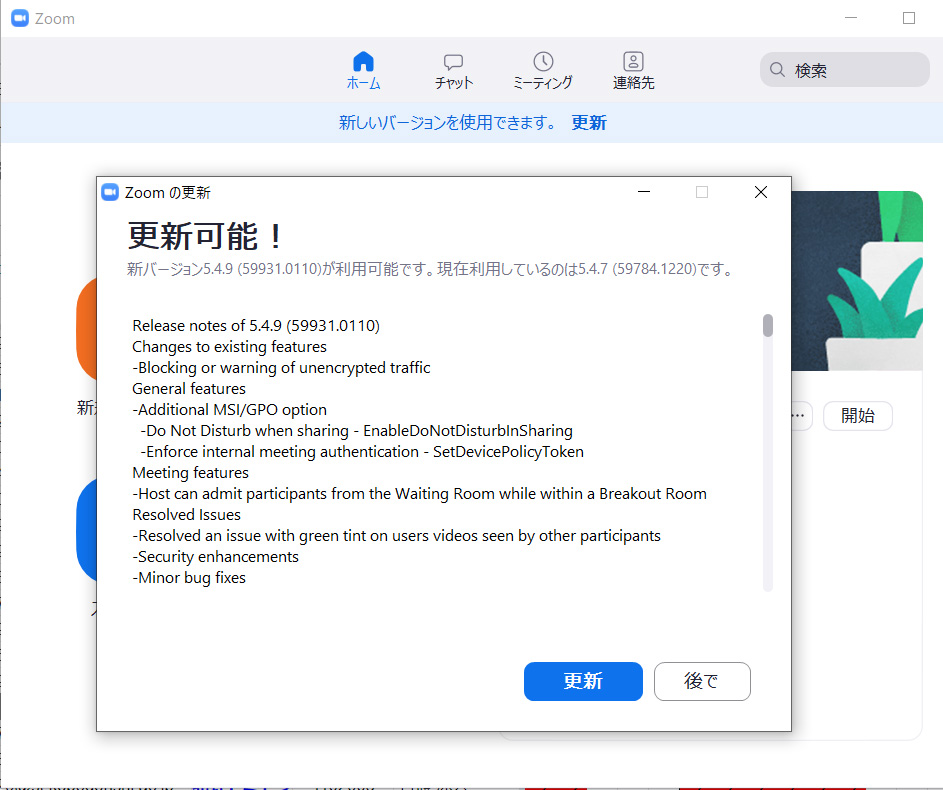
Task: Click 'General features' heading
Action: [189, 389]
